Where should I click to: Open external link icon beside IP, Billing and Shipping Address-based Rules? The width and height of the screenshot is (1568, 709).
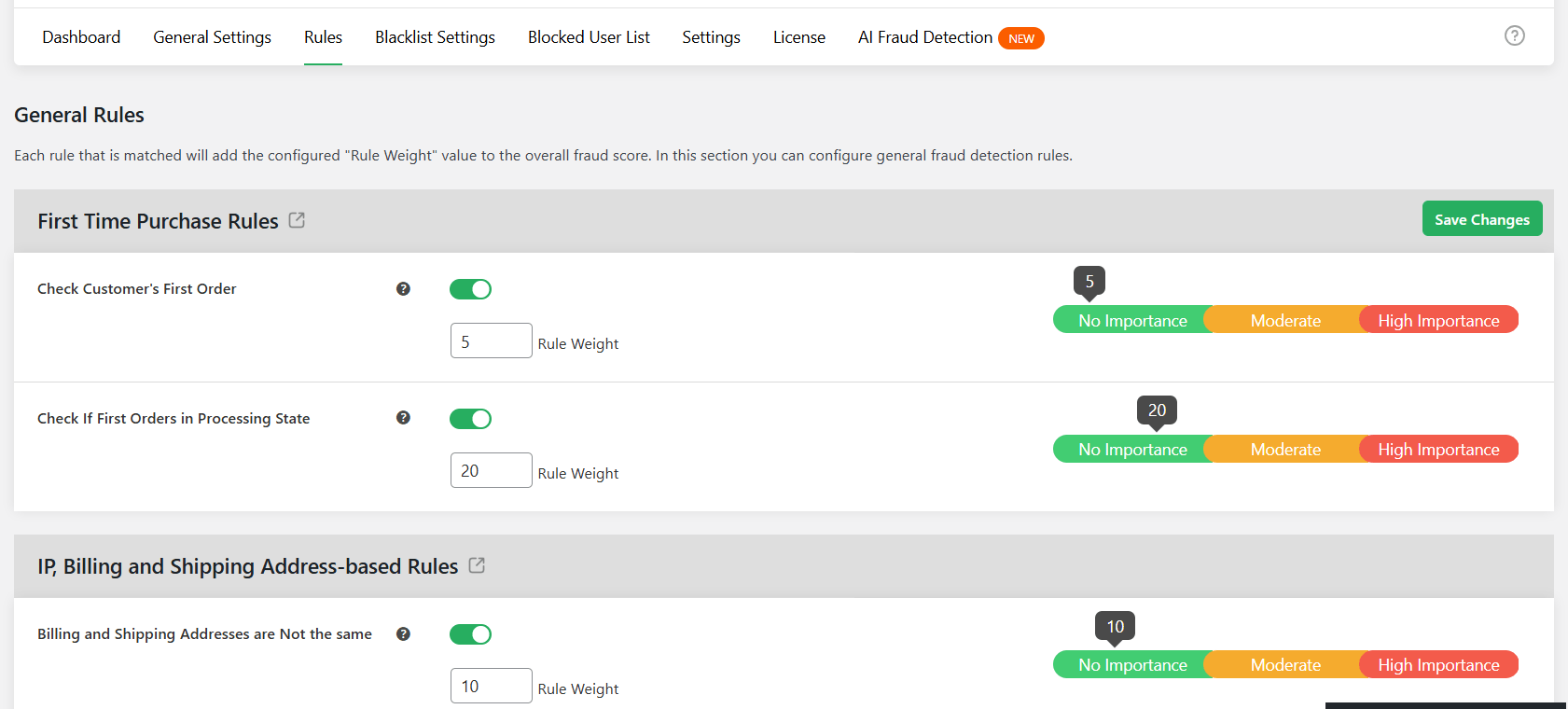[477, 565]
